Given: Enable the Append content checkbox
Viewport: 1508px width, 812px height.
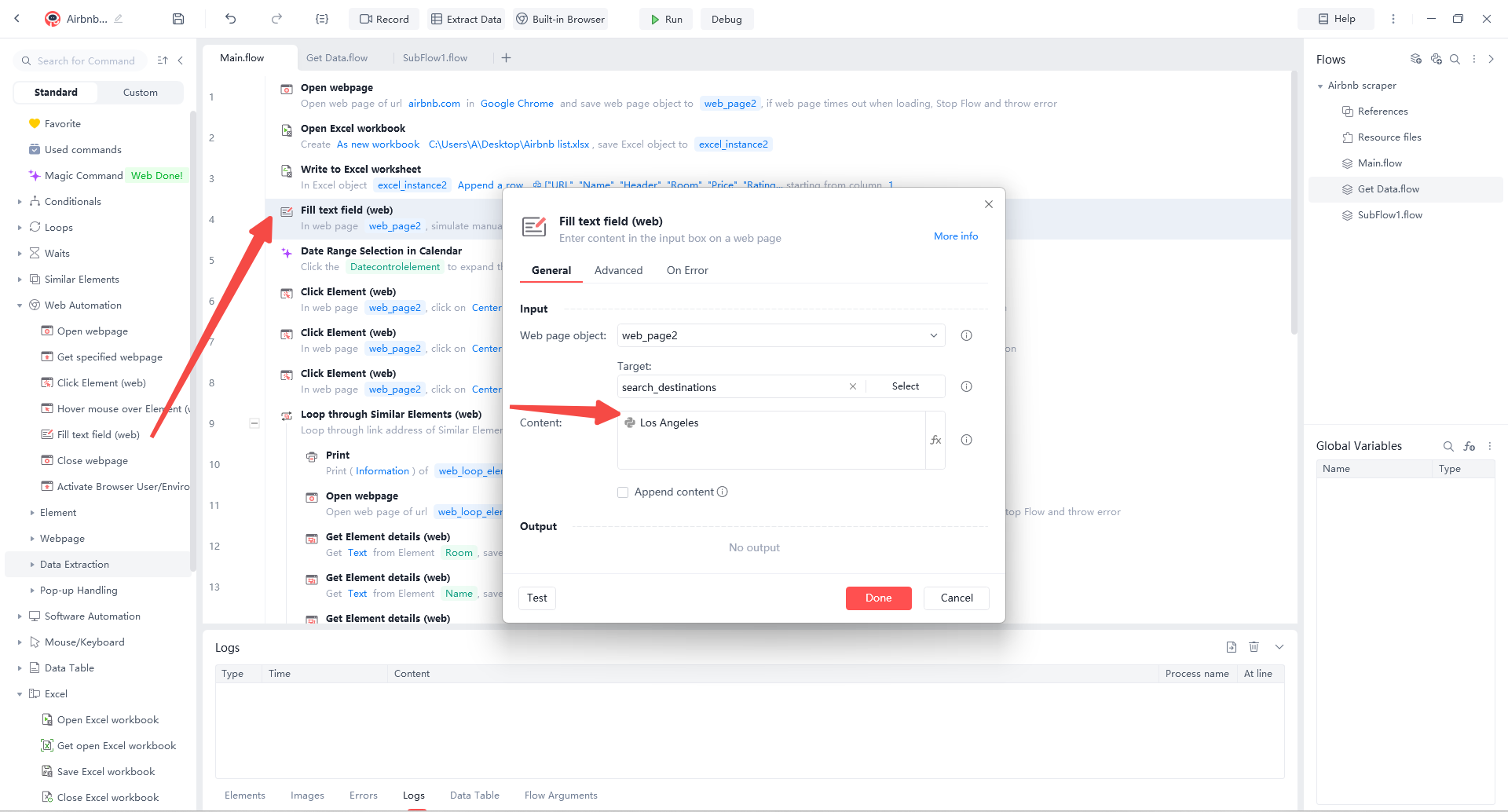Looking at the screenshot, I should click(623, 492).
